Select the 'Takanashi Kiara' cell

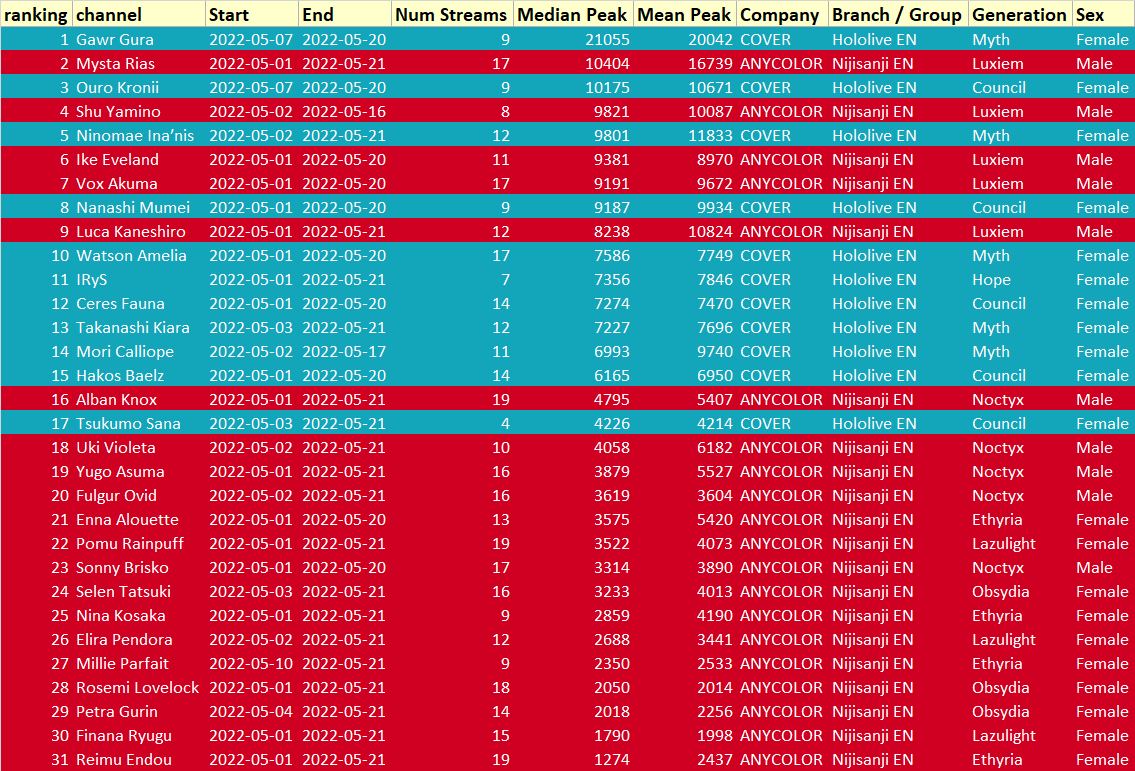[138, 327]
